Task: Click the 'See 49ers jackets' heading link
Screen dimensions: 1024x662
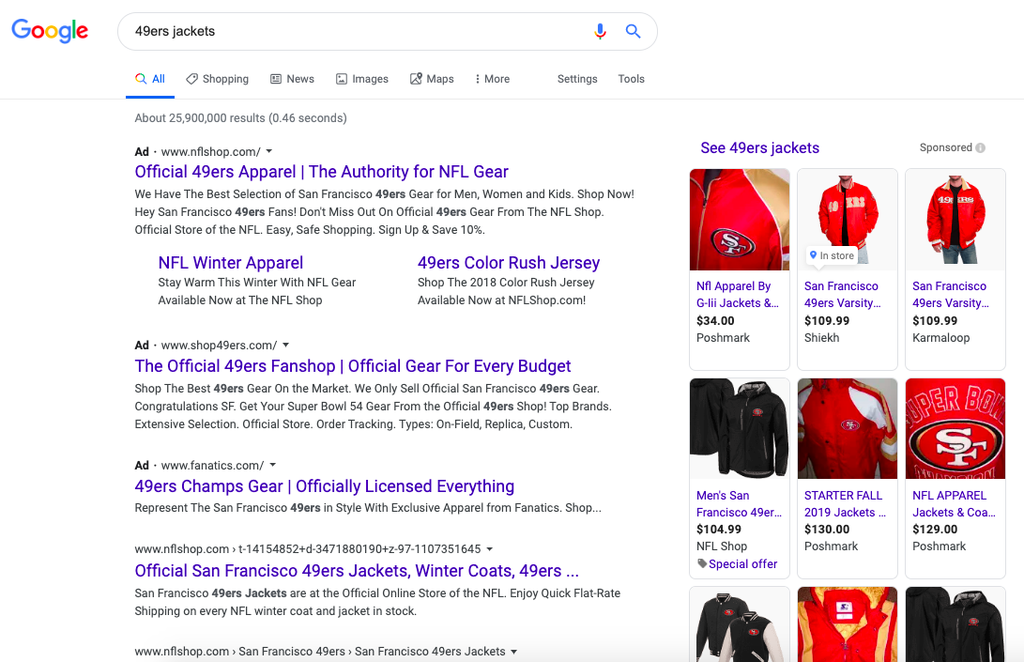Action: [760, 148]
